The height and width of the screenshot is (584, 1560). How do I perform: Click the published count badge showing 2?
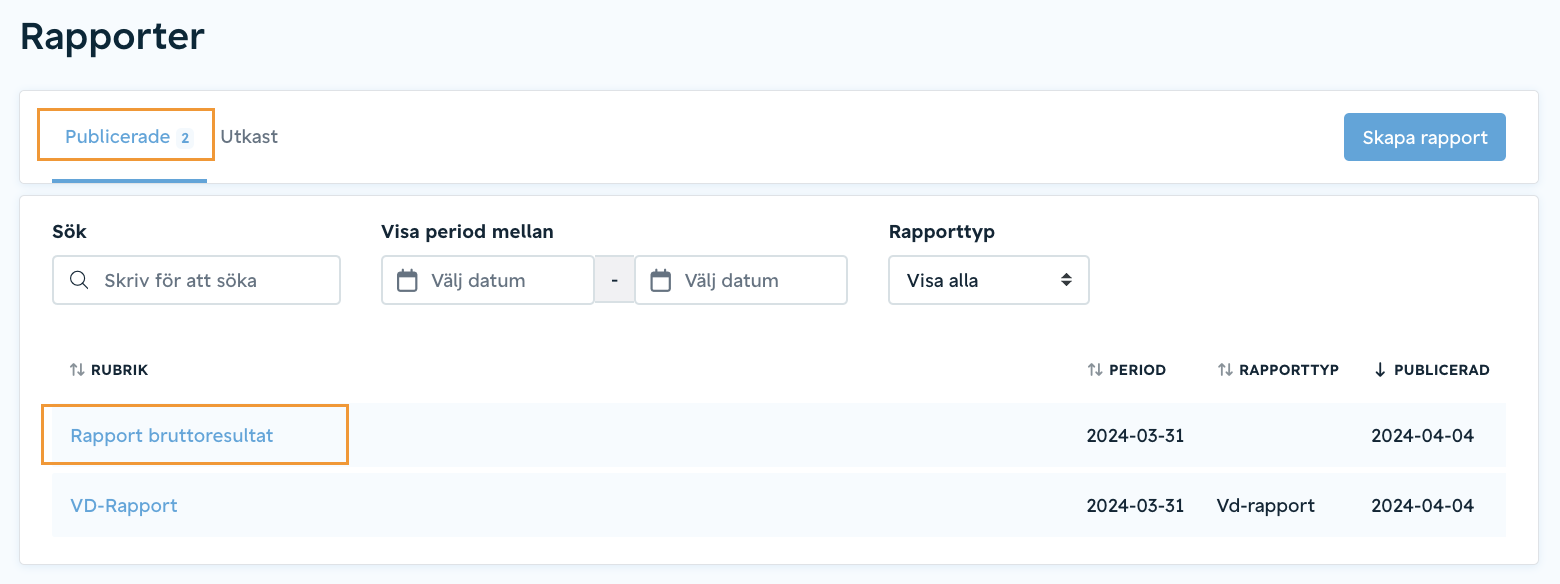pyautogui.click(x=184, y=138)
